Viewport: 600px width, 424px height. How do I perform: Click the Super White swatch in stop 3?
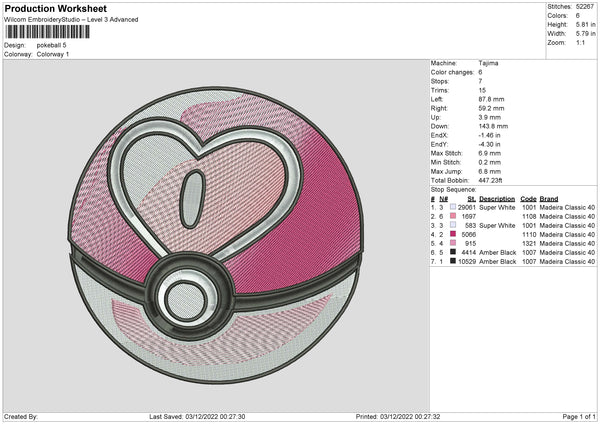(x=453, y=225)
